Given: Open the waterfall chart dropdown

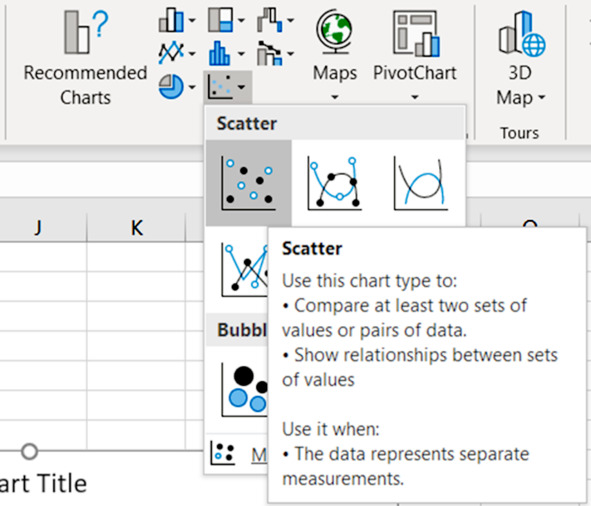Looking at the screenshot, I should point(275,20).
